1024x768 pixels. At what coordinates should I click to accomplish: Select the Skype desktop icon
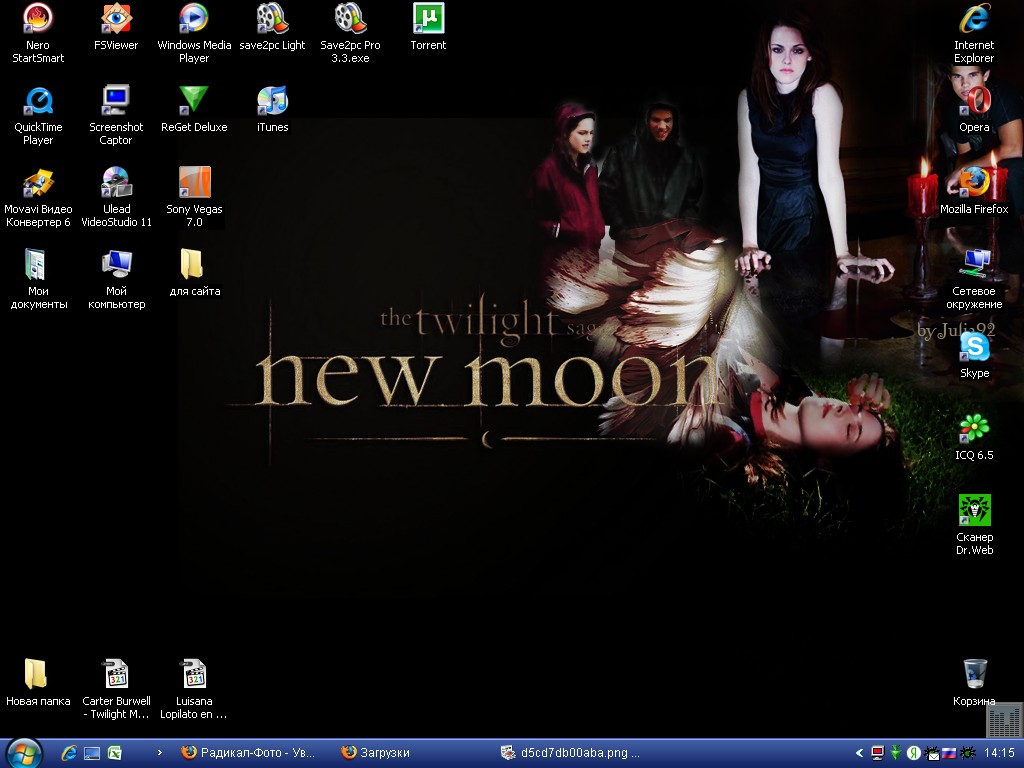point(974,355)
